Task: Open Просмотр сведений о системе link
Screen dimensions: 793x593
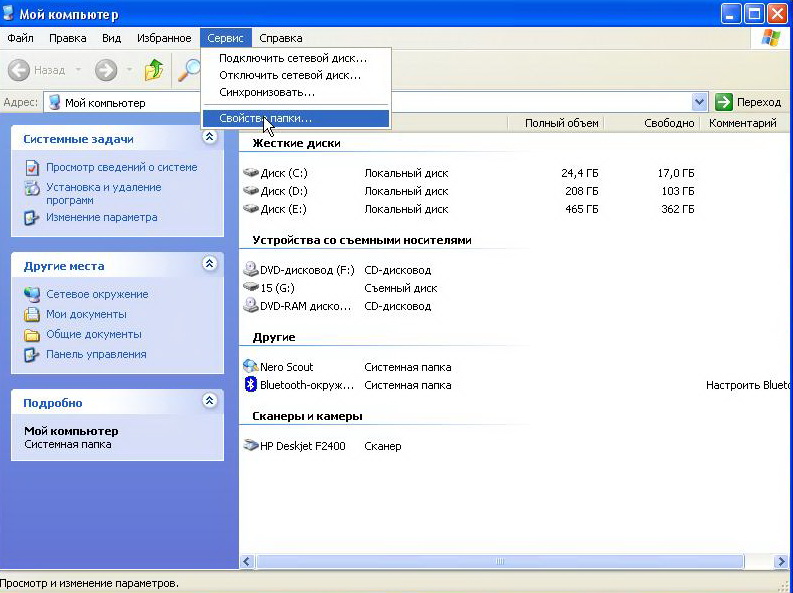Action: (121, 167)
